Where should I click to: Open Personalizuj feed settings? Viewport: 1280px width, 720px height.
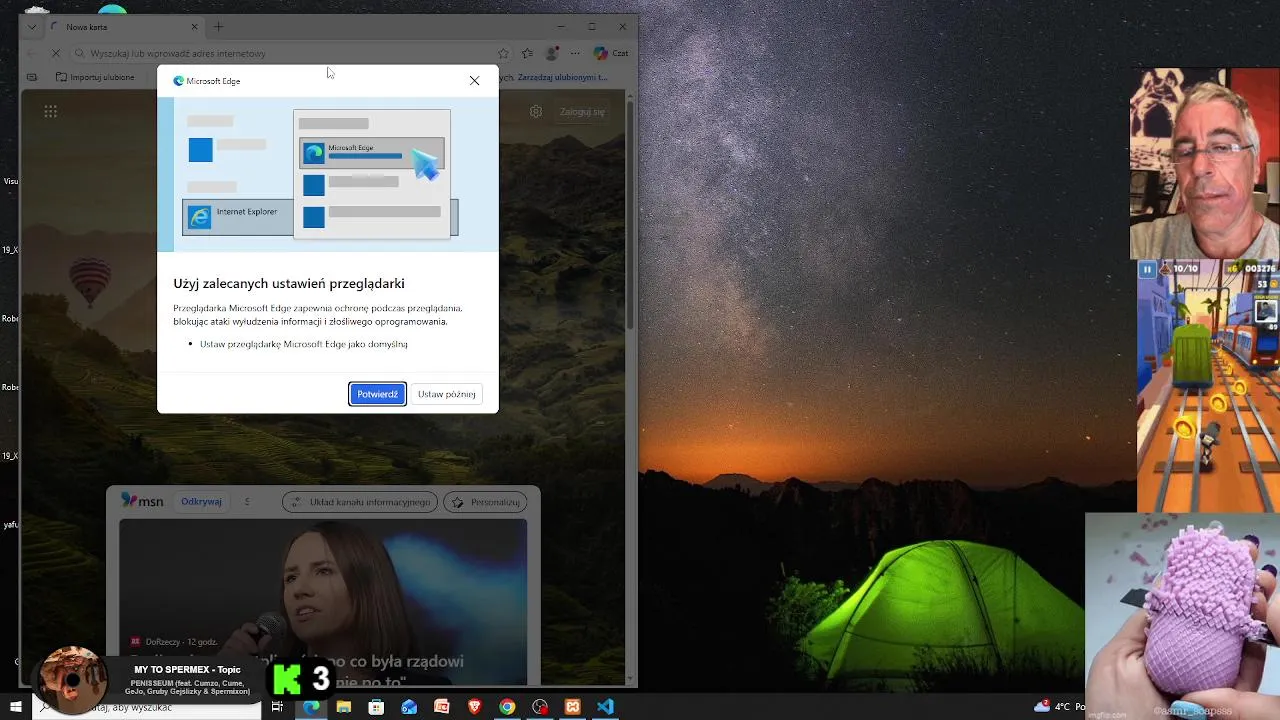click(x=485, y=502)
